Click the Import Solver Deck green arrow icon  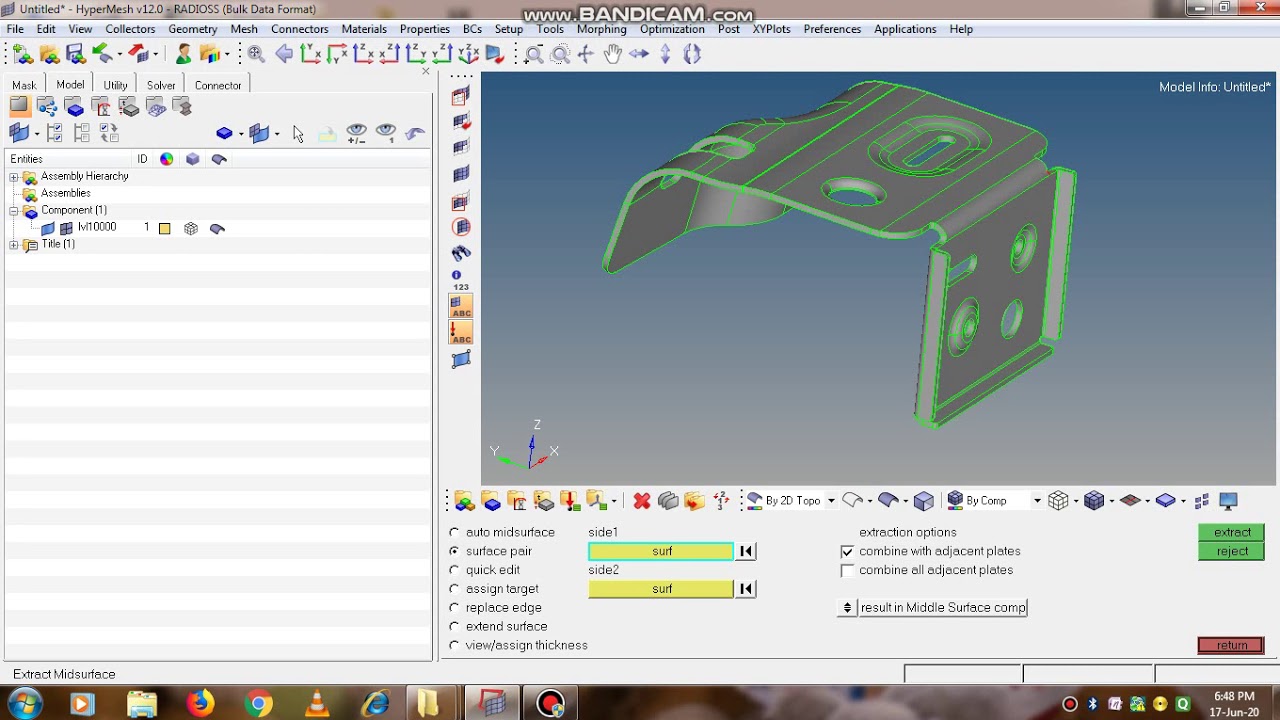(101, 54)
